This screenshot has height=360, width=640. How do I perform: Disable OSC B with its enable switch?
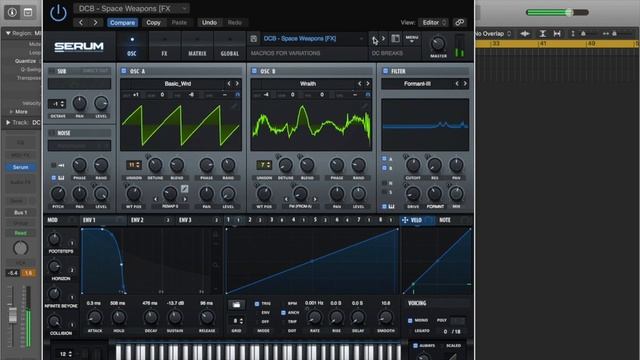click(254, 71)
